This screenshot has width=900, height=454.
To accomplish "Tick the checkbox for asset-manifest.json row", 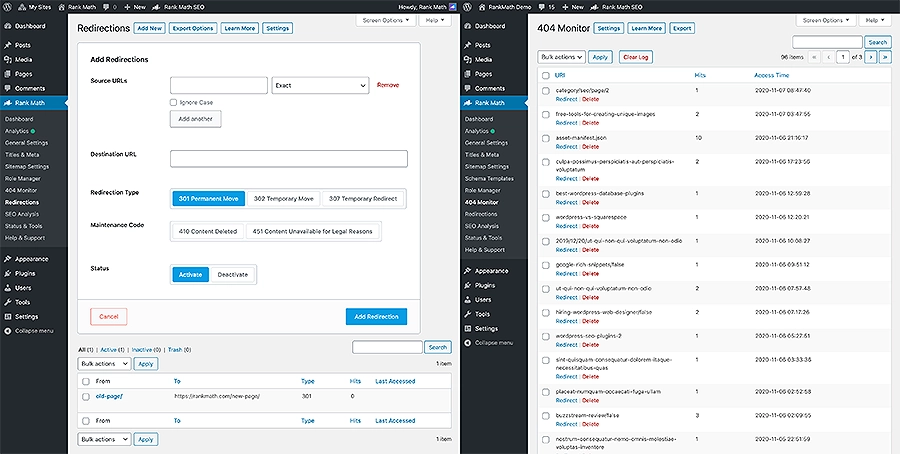I will pyautogui.click(x=545, y=137).
